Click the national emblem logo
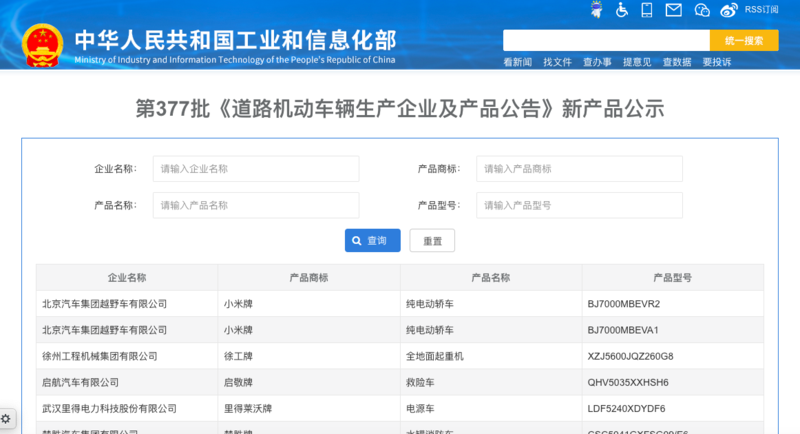 coord(42,45)
